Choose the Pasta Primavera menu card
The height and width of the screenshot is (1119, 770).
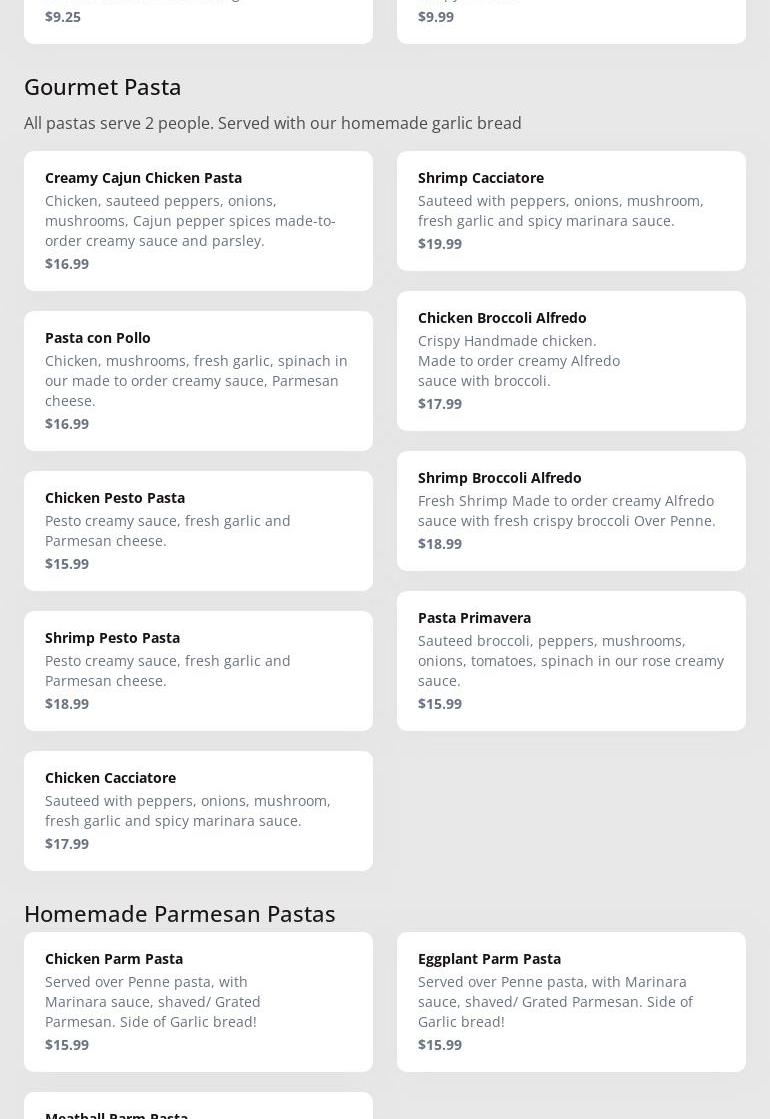(571, 660)
